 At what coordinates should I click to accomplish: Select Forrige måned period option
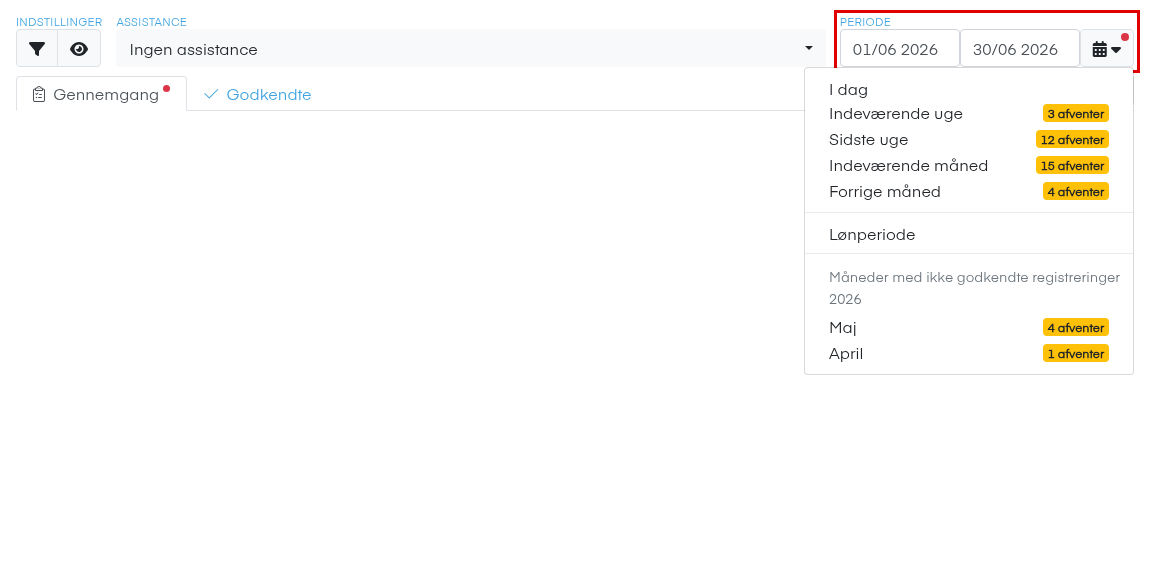[969, 191]
